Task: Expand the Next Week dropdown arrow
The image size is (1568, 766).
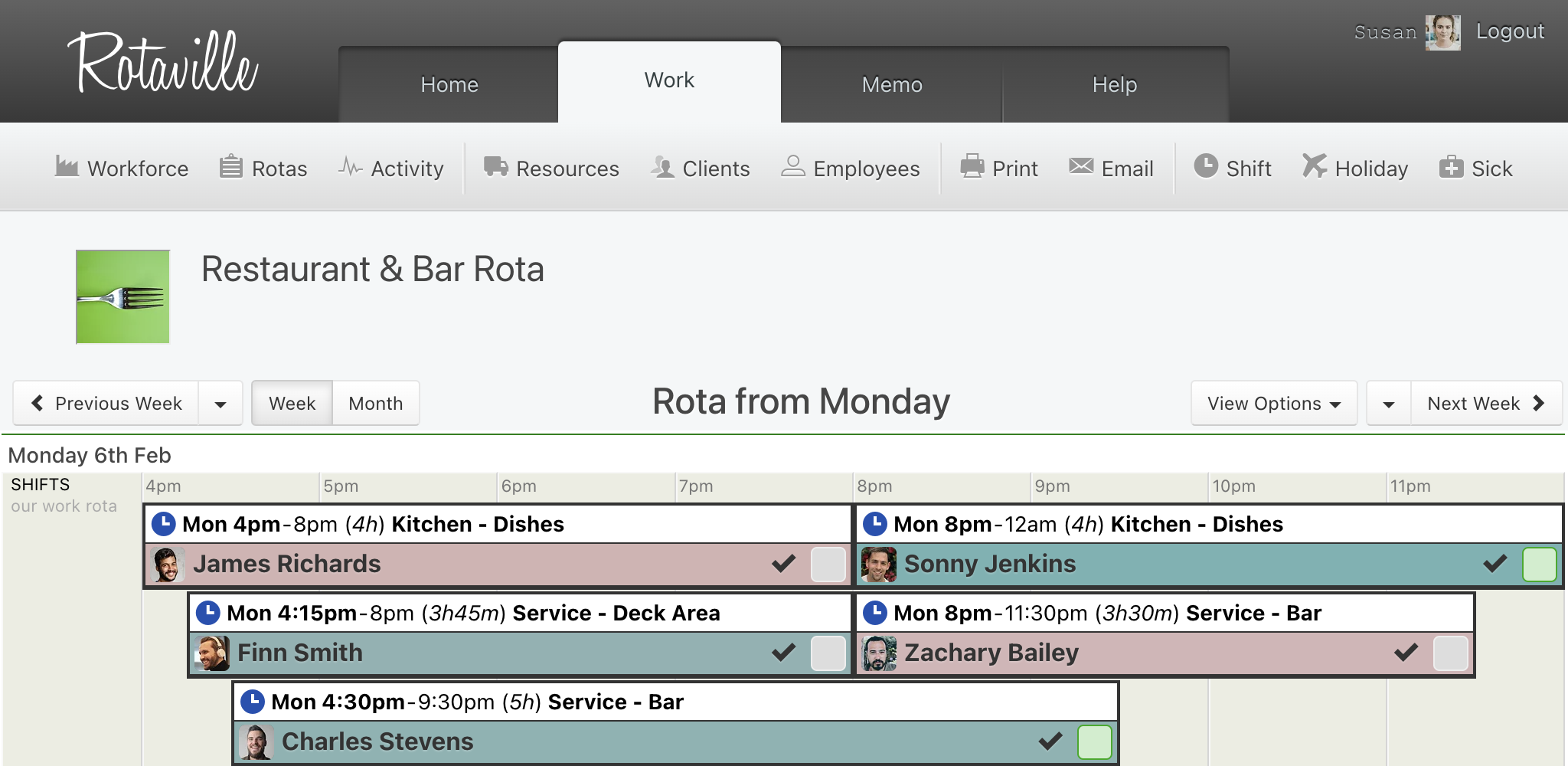Action: point(1389,403)
